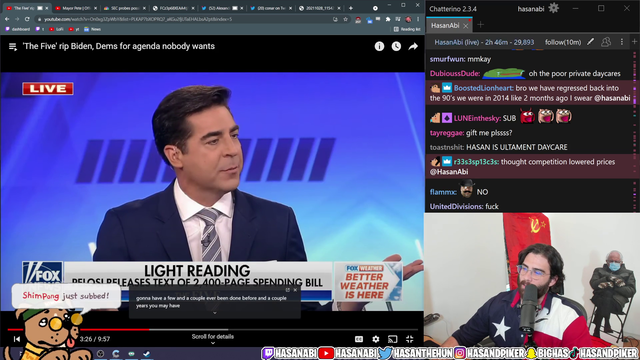Open Chatterino settings gear
Image resolution: width=640 pixels, height=360 pixels.
coord(553,8)
